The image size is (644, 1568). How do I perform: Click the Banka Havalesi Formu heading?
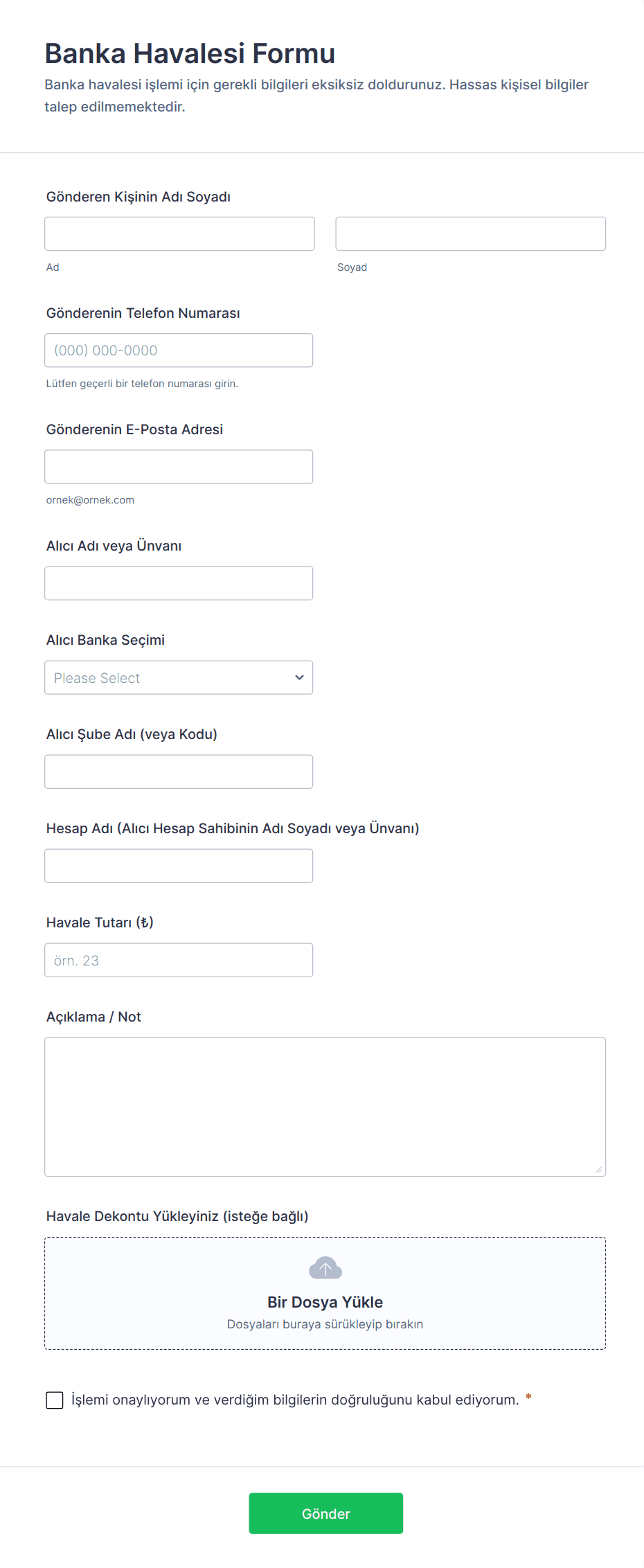(190, 53)
